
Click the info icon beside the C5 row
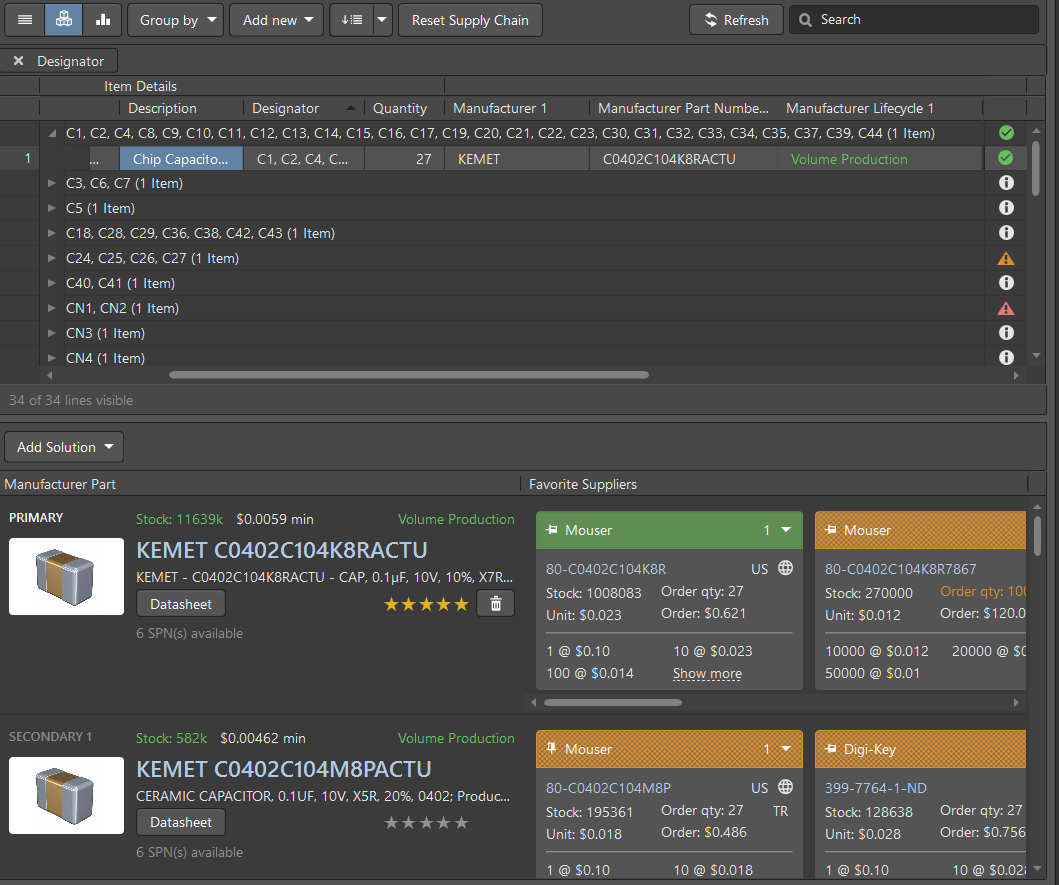click(x=1006, y=207)
